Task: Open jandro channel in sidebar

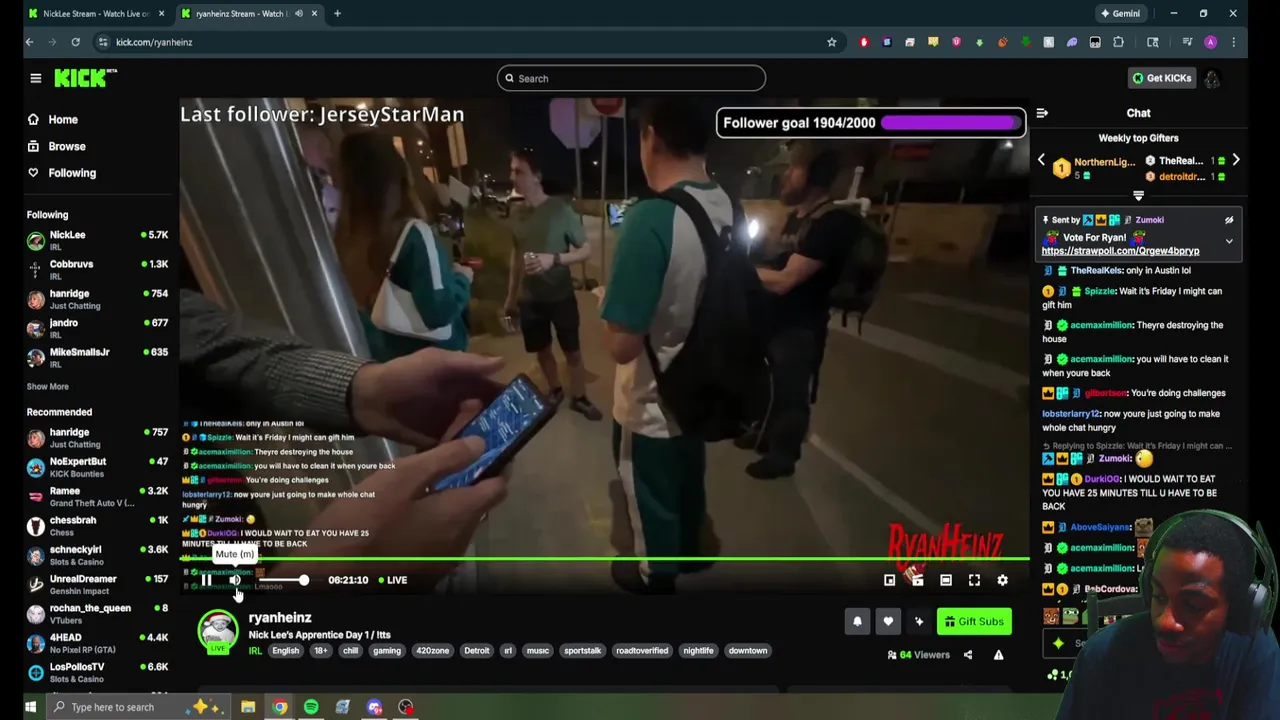Action: (97, 328)
